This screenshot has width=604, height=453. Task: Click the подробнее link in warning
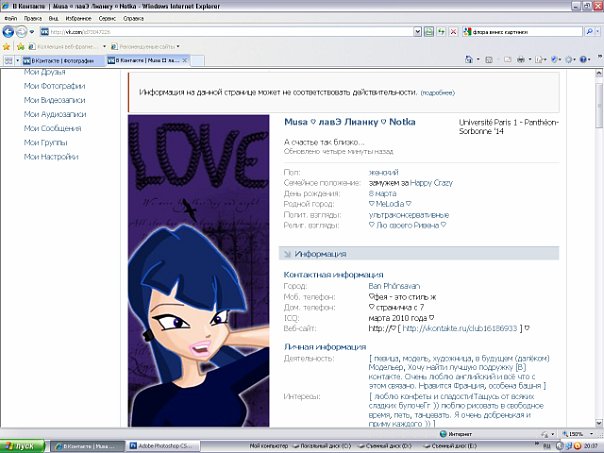point(437,92)
